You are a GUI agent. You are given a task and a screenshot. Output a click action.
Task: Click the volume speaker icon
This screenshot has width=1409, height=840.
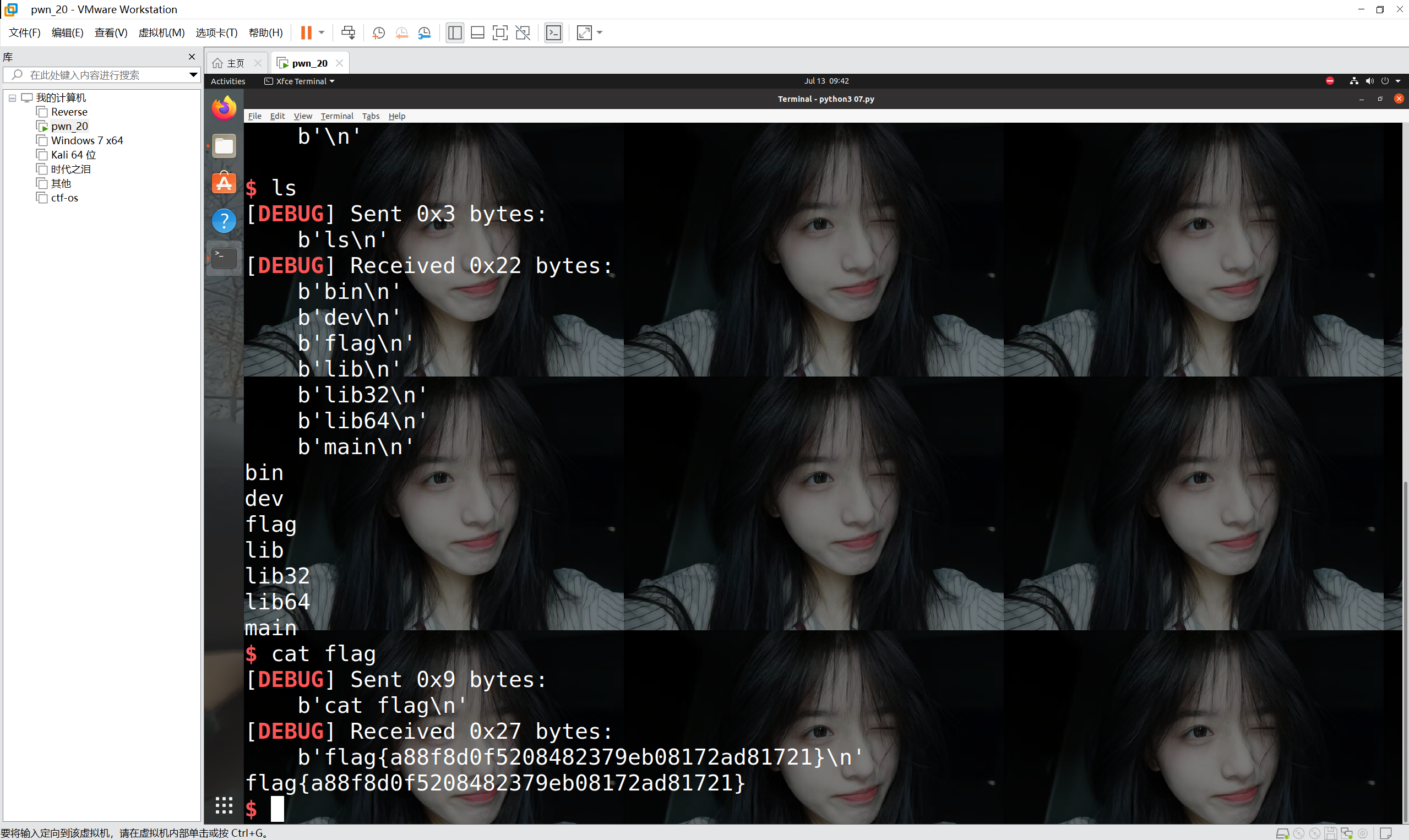tap(1369, 81)
